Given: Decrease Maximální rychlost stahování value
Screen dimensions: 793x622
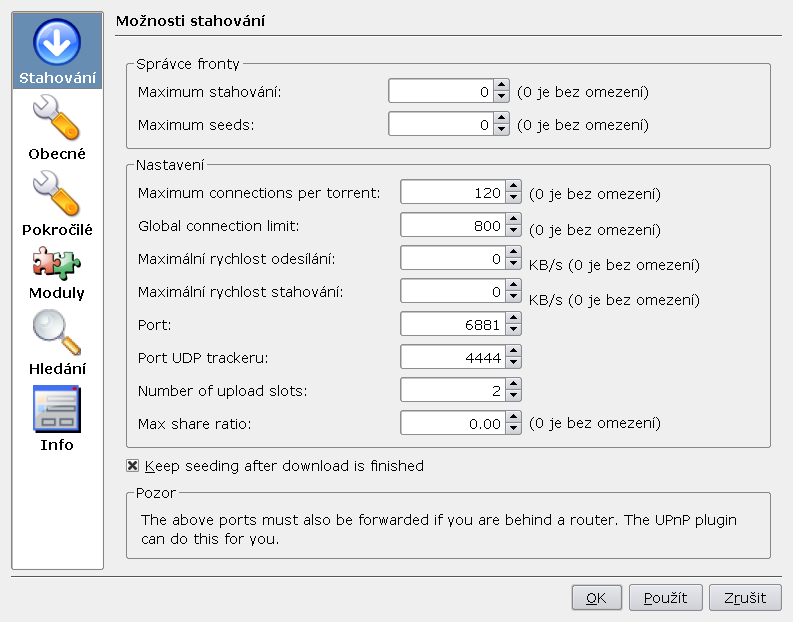Looking at the screenshot, I should click(514, 297).
